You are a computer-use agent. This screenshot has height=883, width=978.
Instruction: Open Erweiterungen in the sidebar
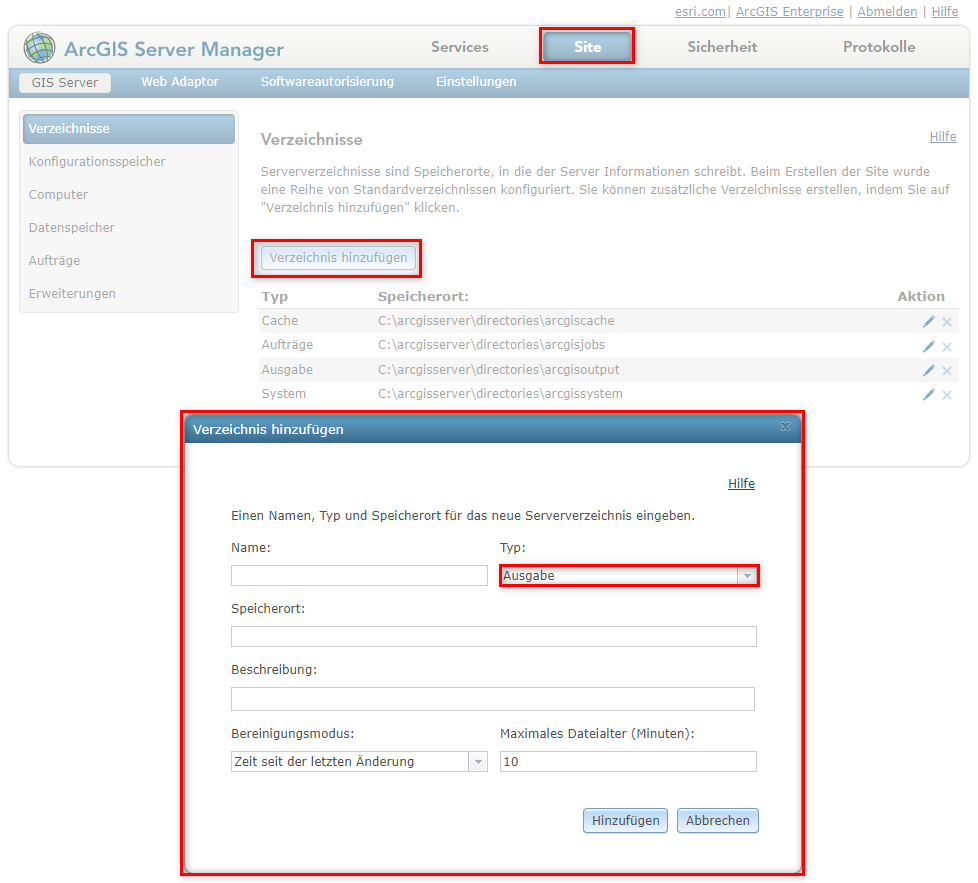72,294
